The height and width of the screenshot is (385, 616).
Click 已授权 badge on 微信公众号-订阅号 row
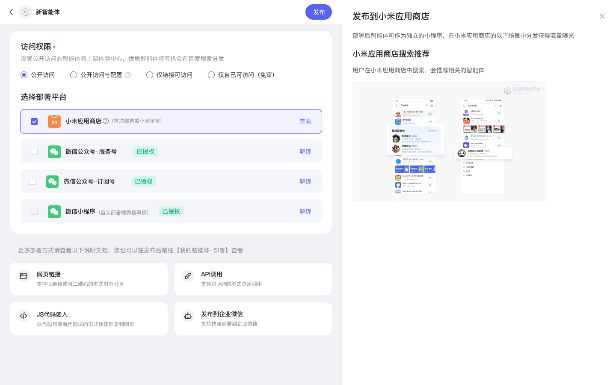tap(143, 181)
